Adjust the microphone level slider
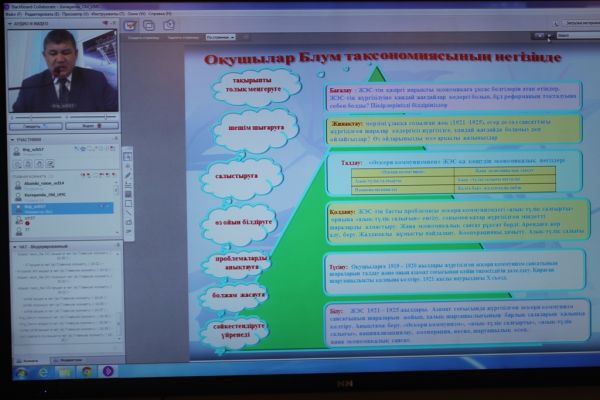The image size is (600, 400). click(35, 117)
